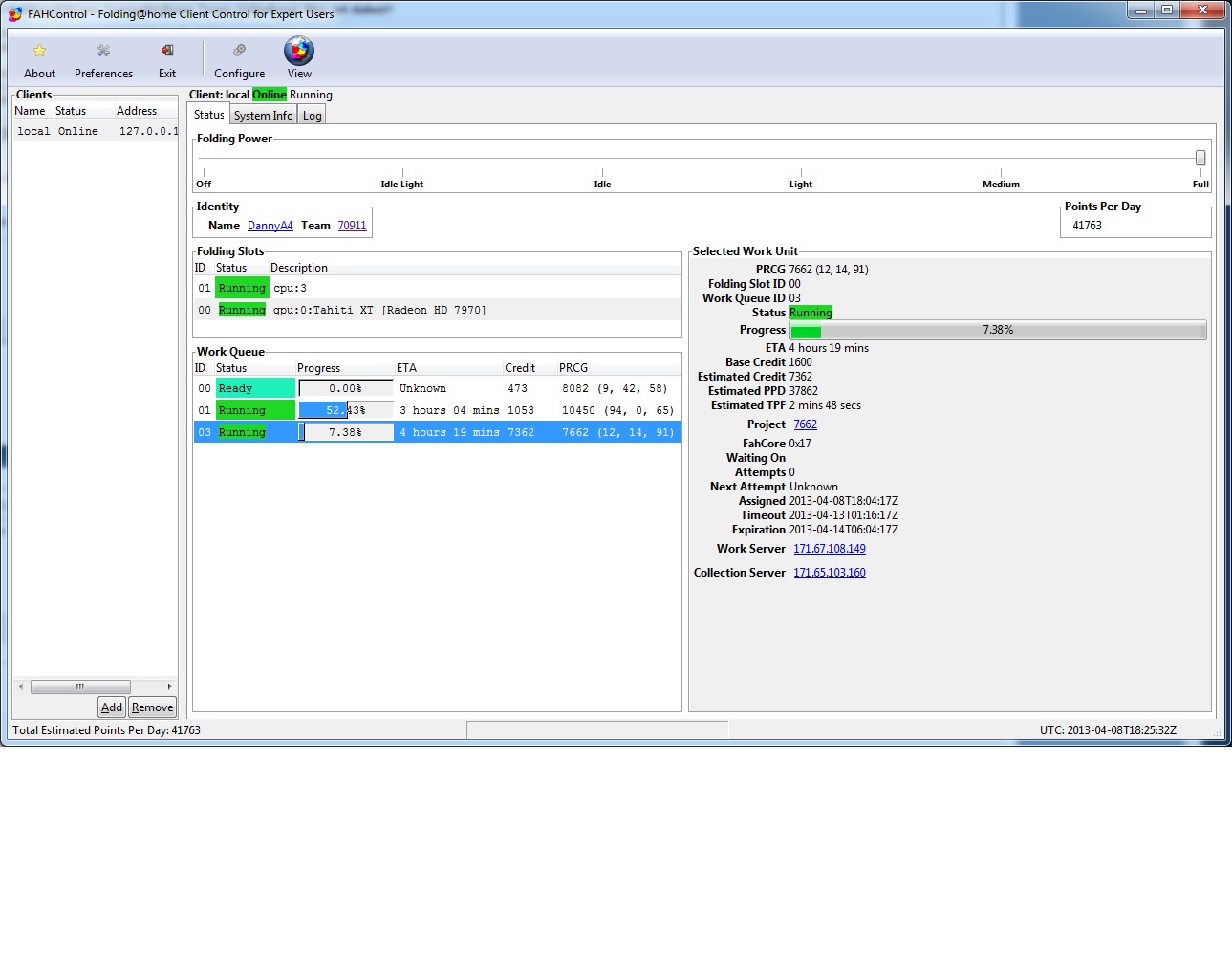Sort work queue by Progress column

tap(344, 368)
